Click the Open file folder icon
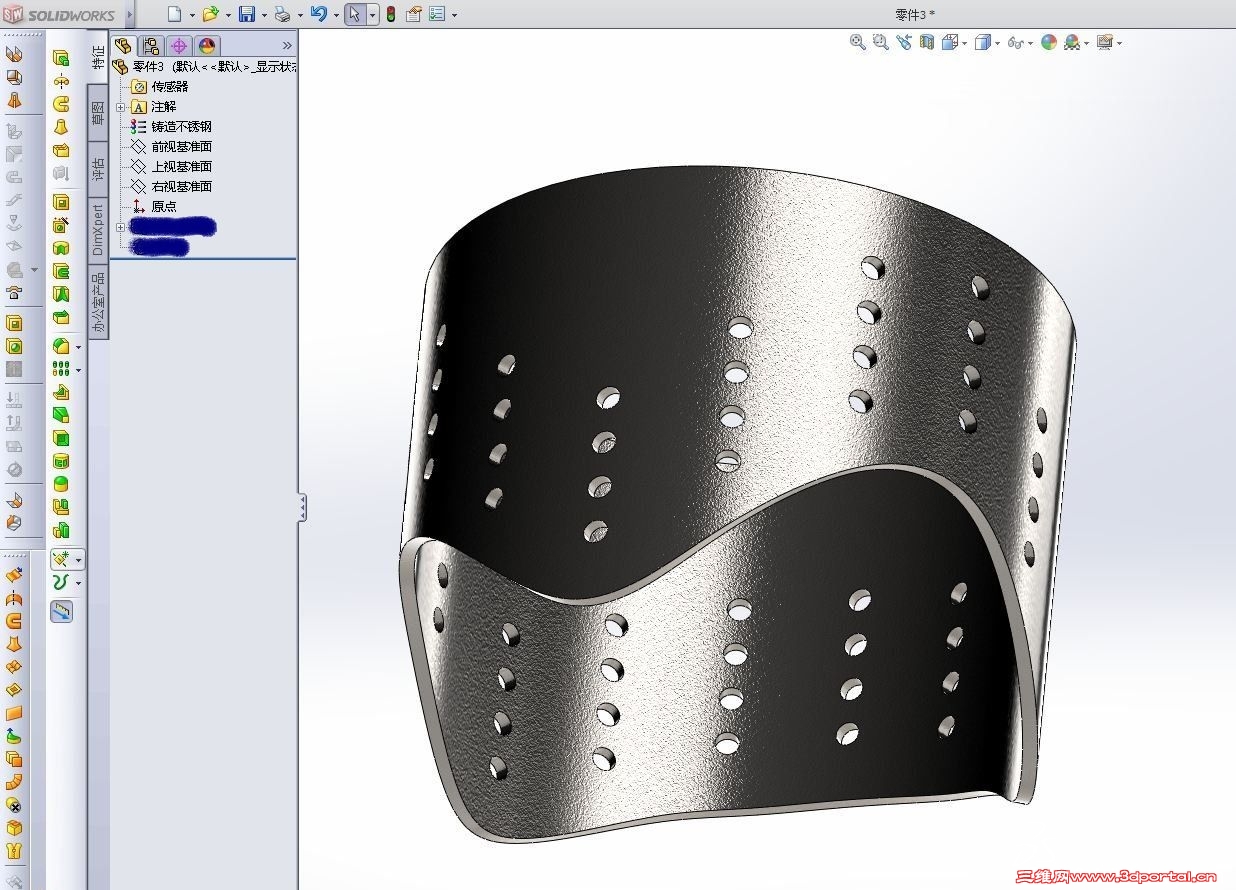 point(210,14)
